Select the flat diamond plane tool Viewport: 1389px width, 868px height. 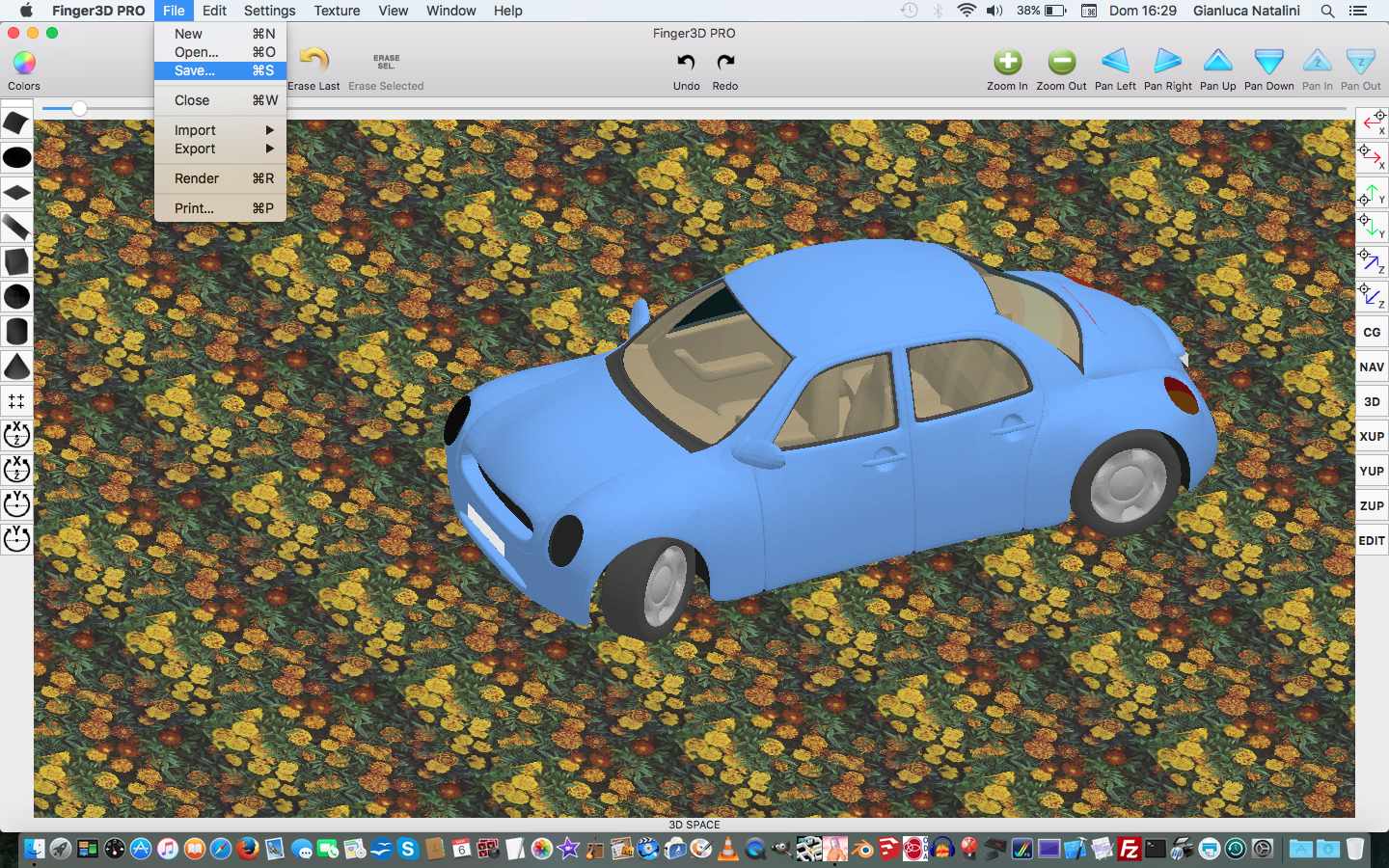point(16,192)
